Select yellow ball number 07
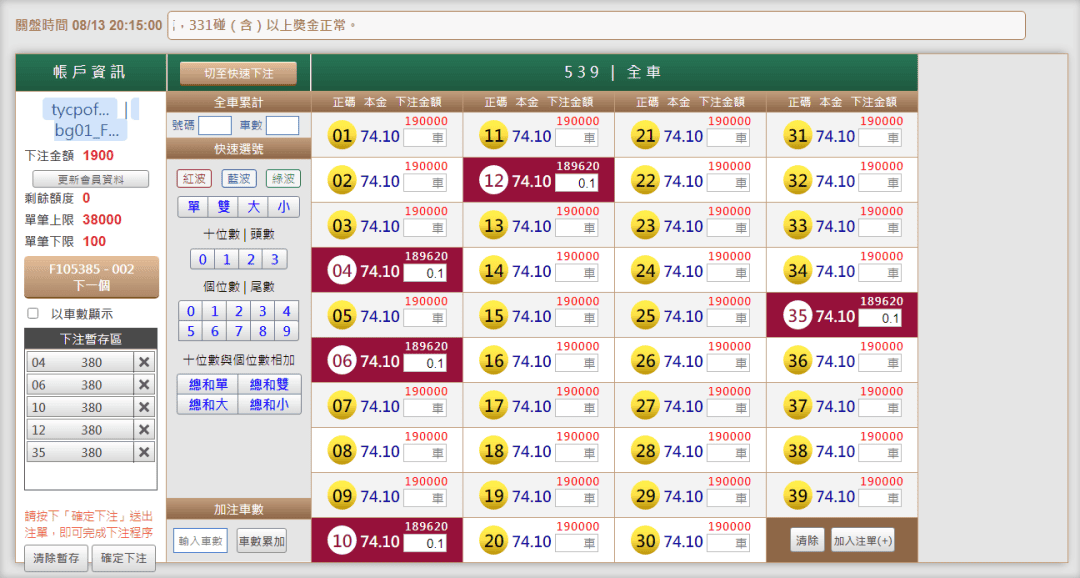Viewport: 1080px width, 578px height. 342,406
